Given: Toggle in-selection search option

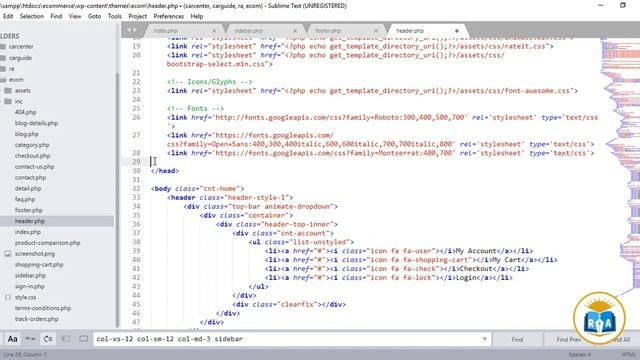Looking at the screenshot, I should tap(66, 339).
